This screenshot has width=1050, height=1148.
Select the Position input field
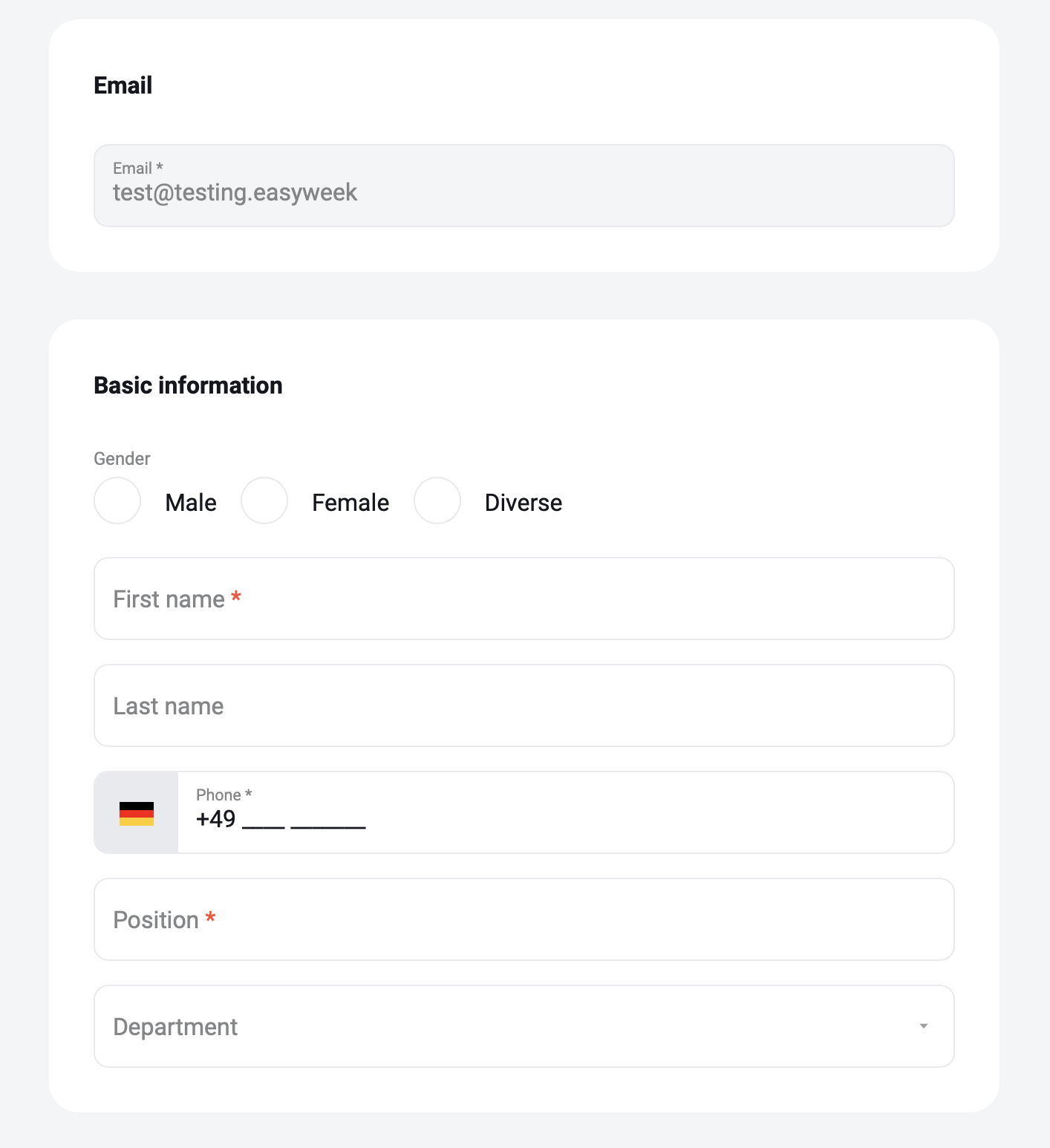[524, 919]
